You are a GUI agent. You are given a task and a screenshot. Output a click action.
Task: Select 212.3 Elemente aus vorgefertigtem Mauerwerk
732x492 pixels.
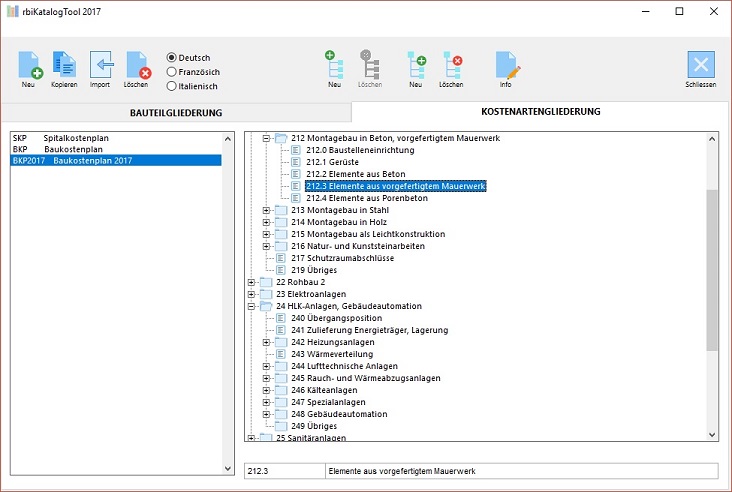pos(396,186)
